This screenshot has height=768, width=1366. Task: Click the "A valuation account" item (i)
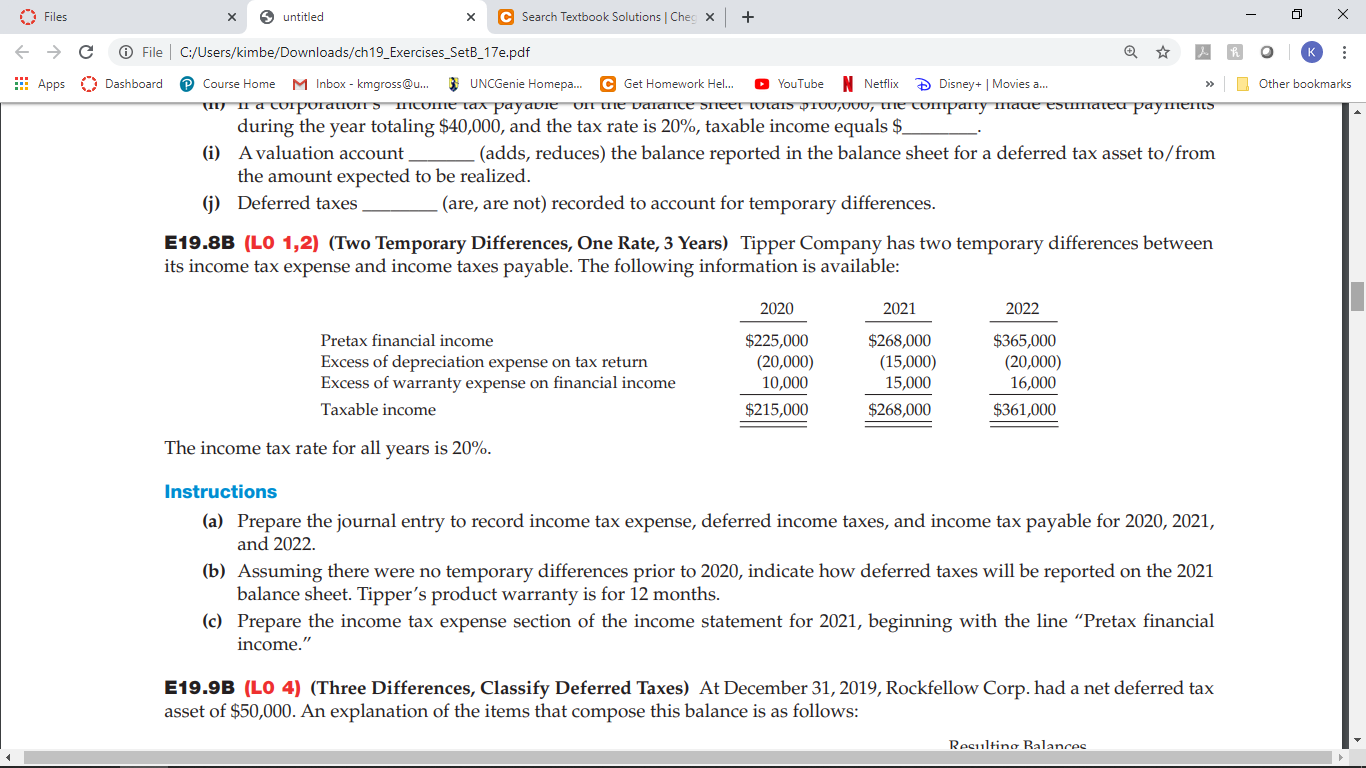pos(709,165)
